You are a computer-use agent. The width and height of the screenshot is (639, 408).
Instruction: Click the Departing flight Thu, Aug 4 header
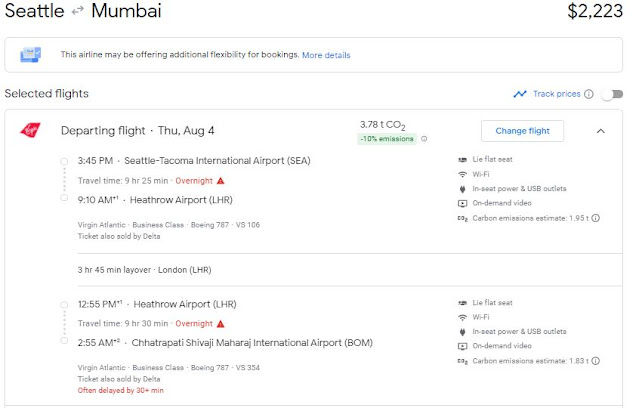tap(137, 131)
